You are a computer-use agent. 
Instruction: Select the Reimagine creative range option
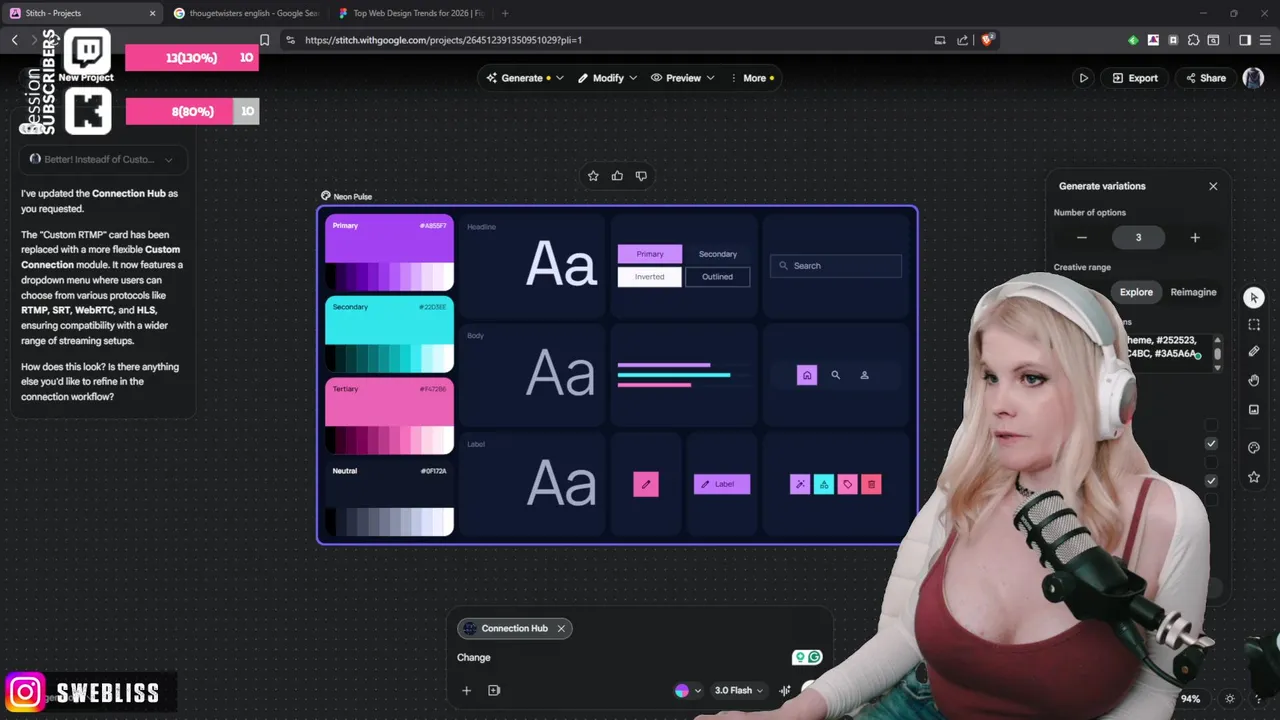tap(1193, 292)
